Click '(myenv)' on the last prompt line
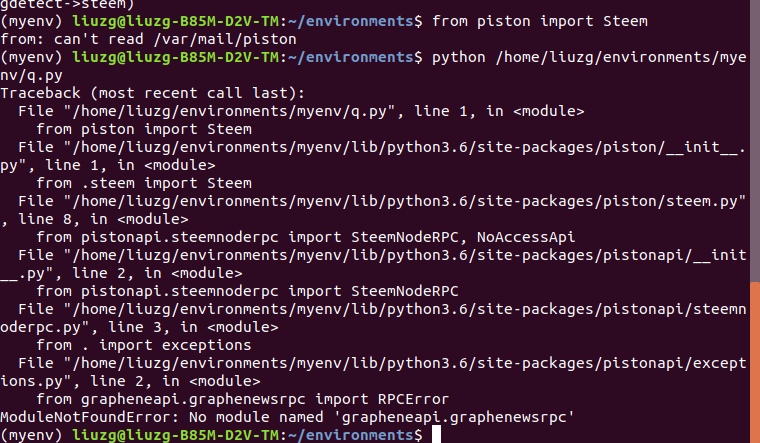This screenshot has width=760, height=443. (29, 435)
